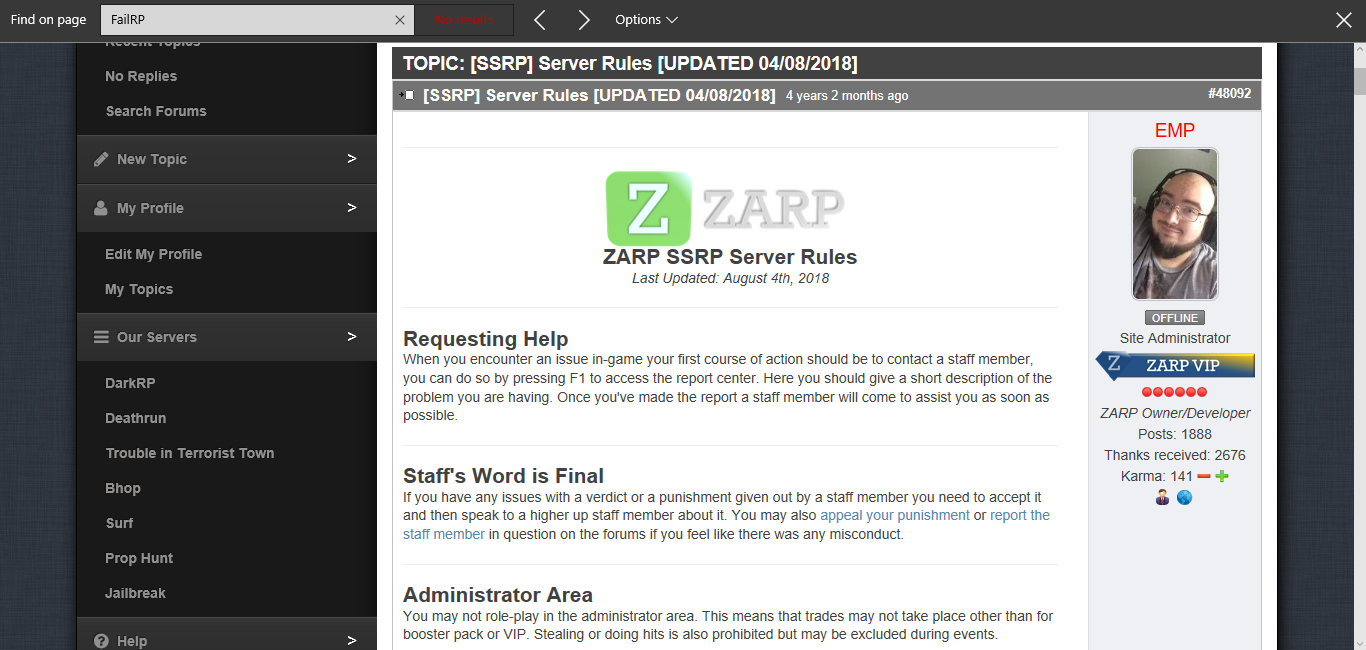Clear the find-on-page search field

pos(399,20)
